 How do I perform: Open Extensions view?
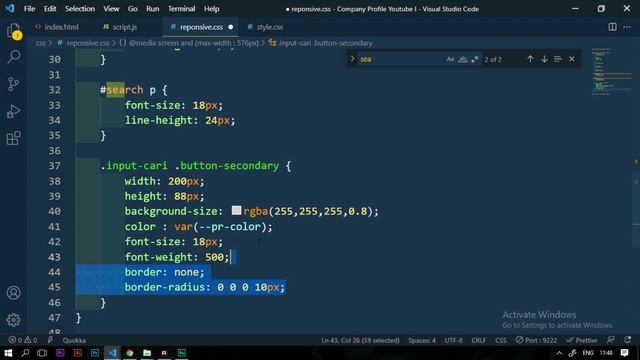click(x=13, y=138)
